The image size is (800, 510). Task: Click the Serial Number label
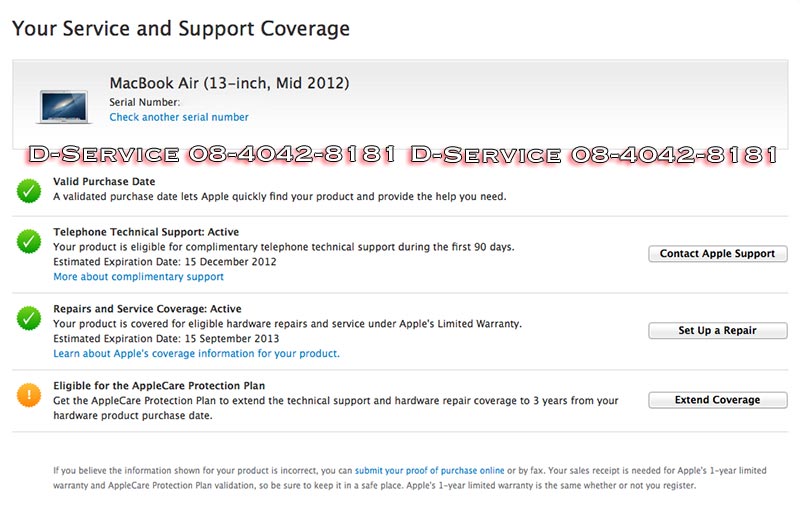click(x=144, y=102)
